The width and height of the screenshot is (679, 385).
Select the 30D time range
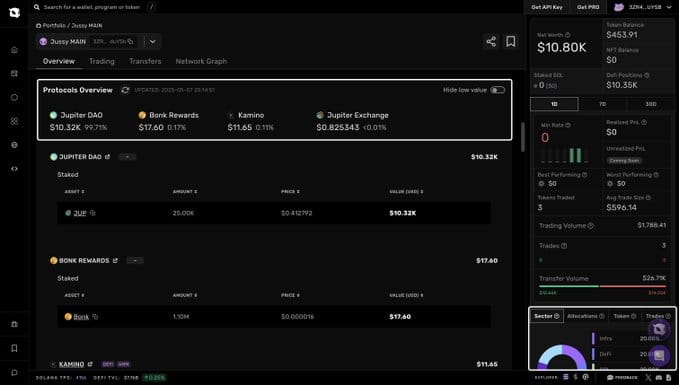(651, 104)
